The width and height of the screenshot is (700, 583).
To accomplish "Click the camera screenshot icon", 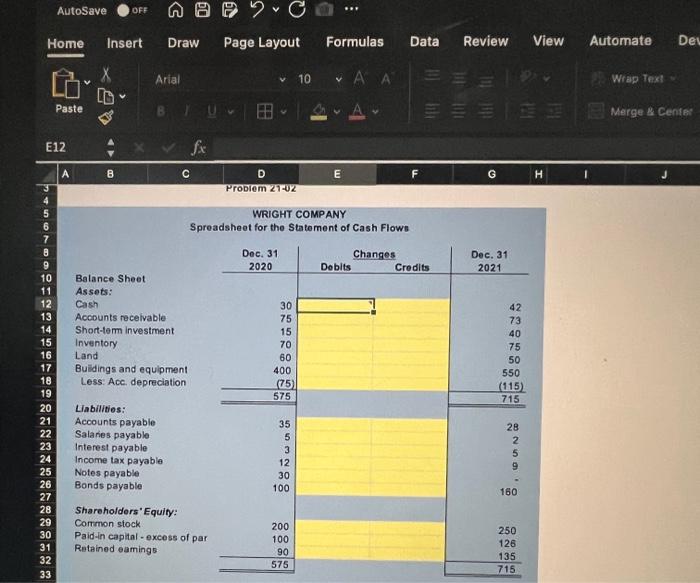I will tap(324, 9).
